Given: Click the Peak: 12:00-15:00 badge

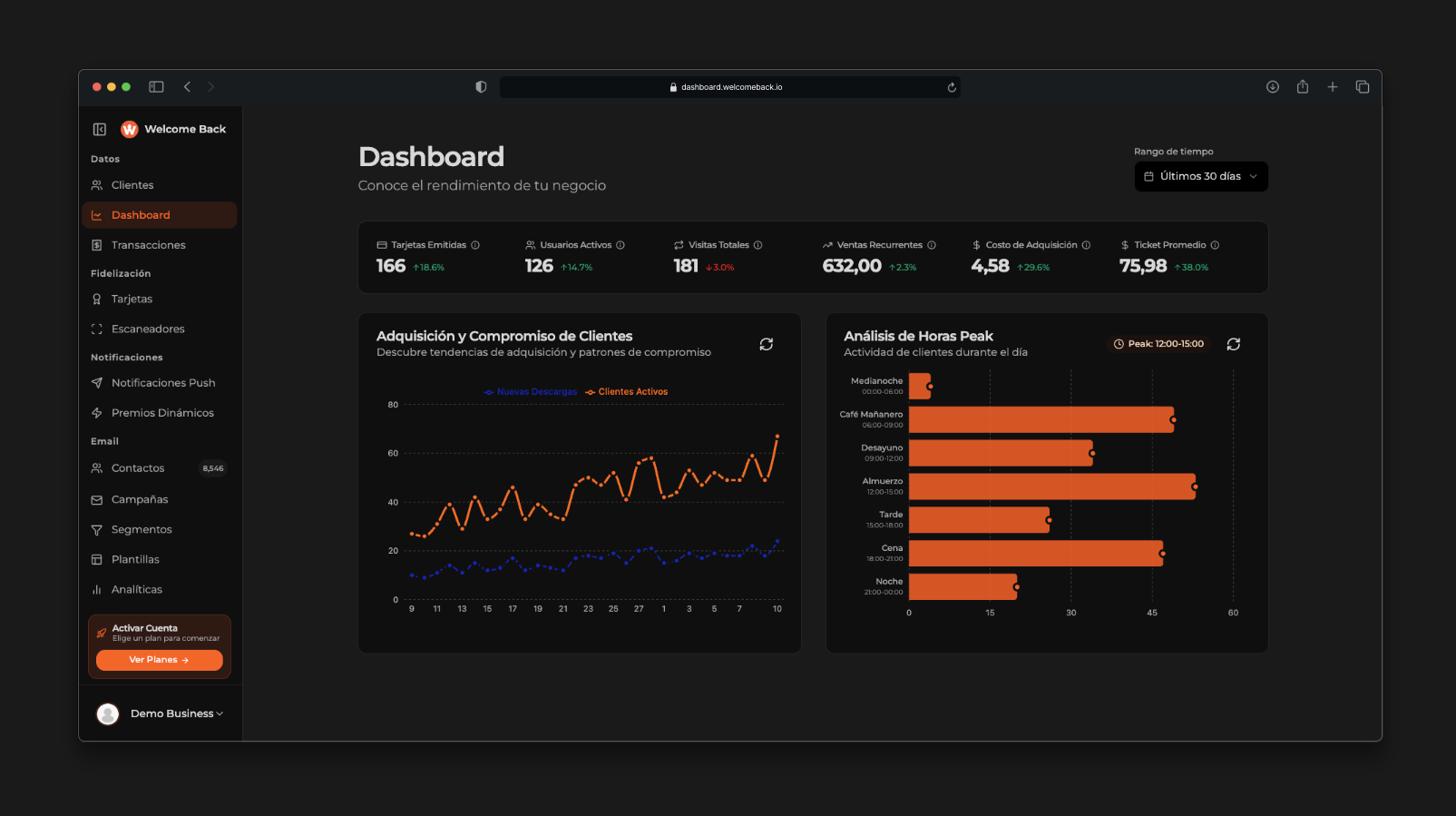Looking at the screenshot, I should pyautogui.click(x=1159, y=344).
